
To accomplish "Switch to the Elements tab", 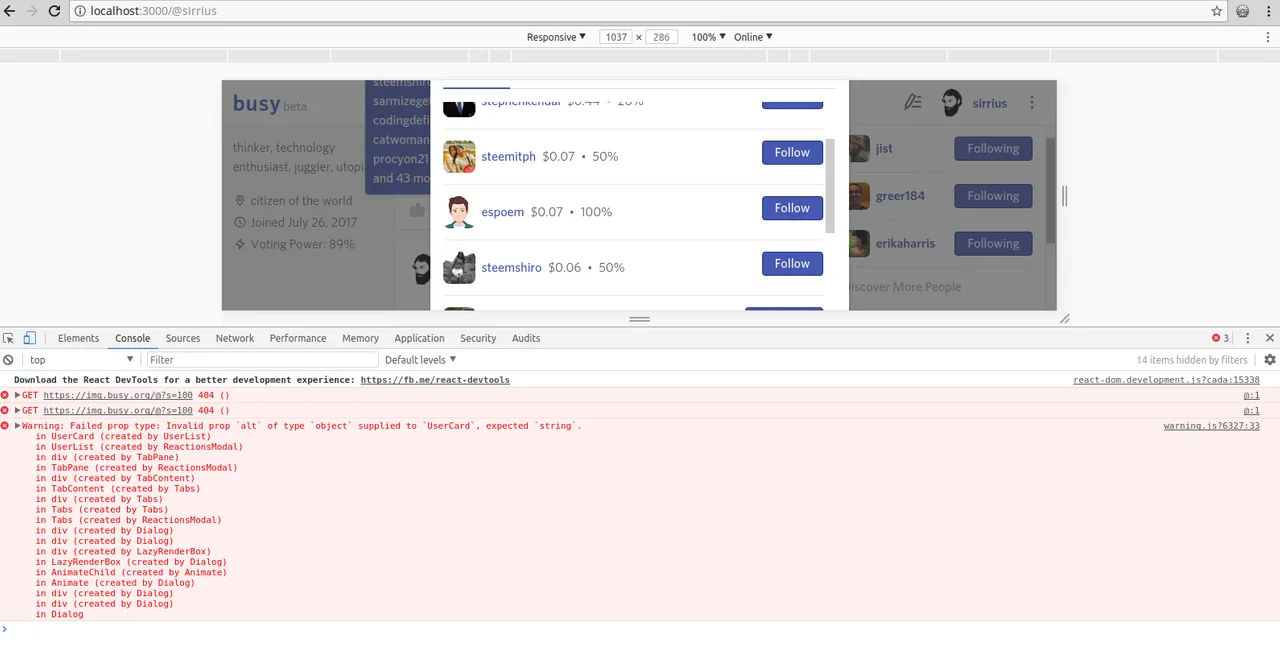I will click(x=78, y=338).
